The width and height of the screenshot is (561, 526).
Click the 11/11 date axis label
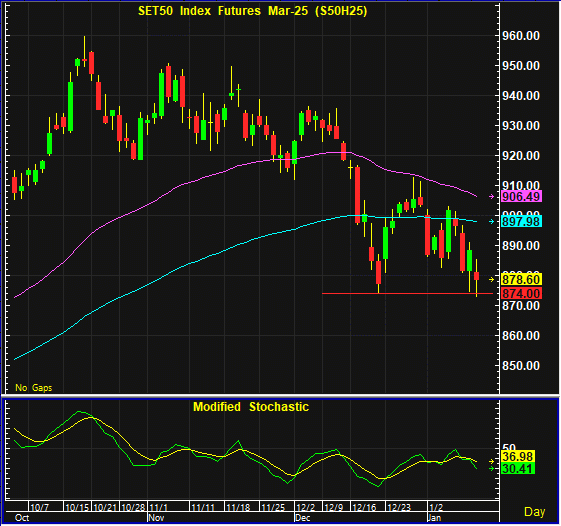pyautogui.click(x=203, y=507)
